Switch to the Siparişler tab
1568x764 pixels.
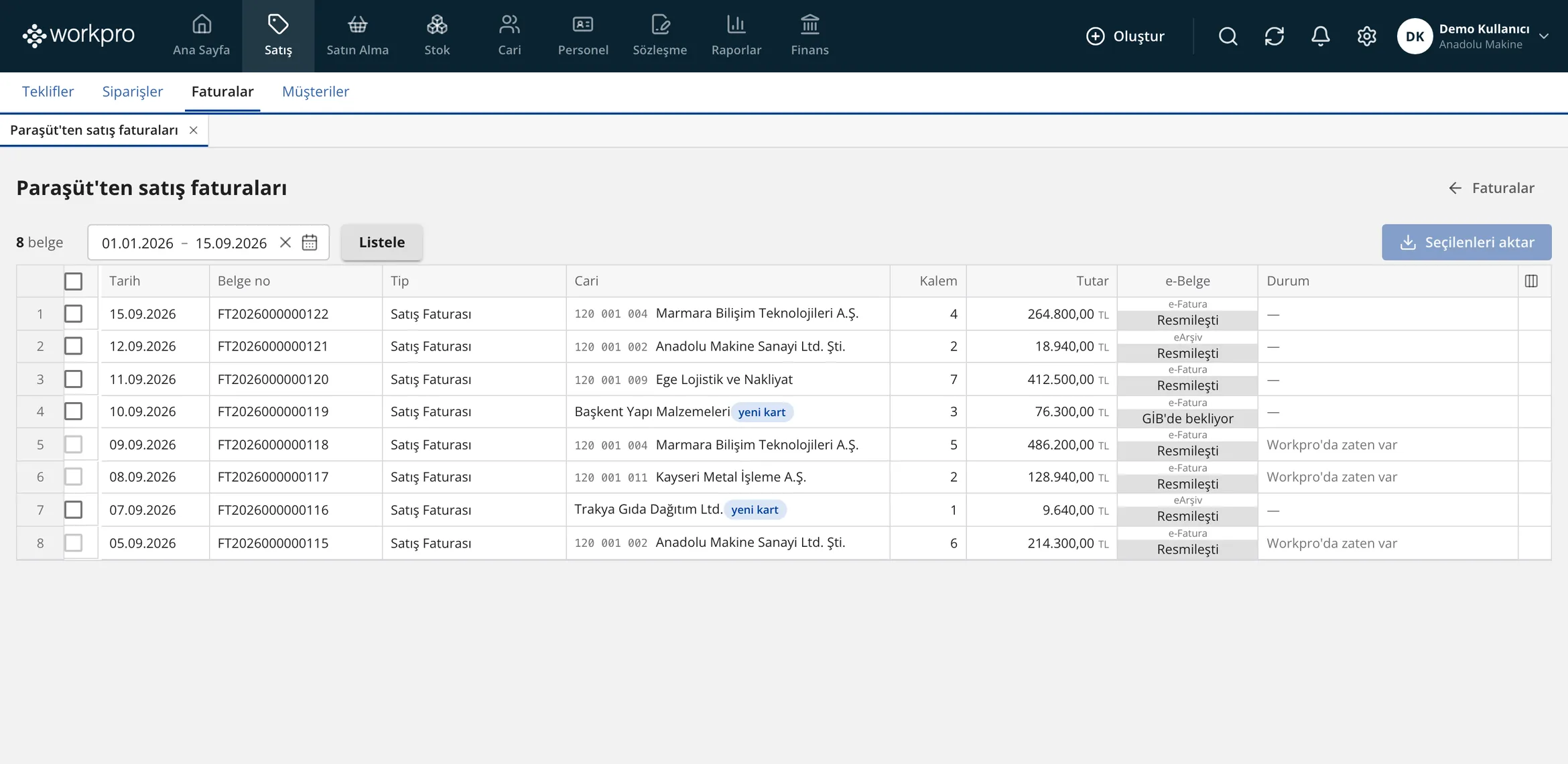coord(133,92)
